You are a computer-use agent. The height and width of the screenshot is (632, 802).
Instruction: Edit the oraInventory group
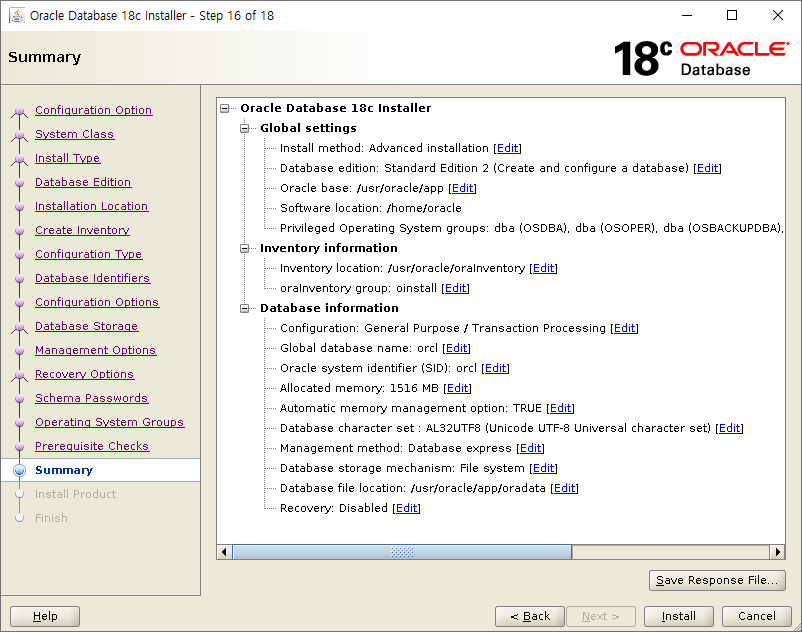click(455, 288)
